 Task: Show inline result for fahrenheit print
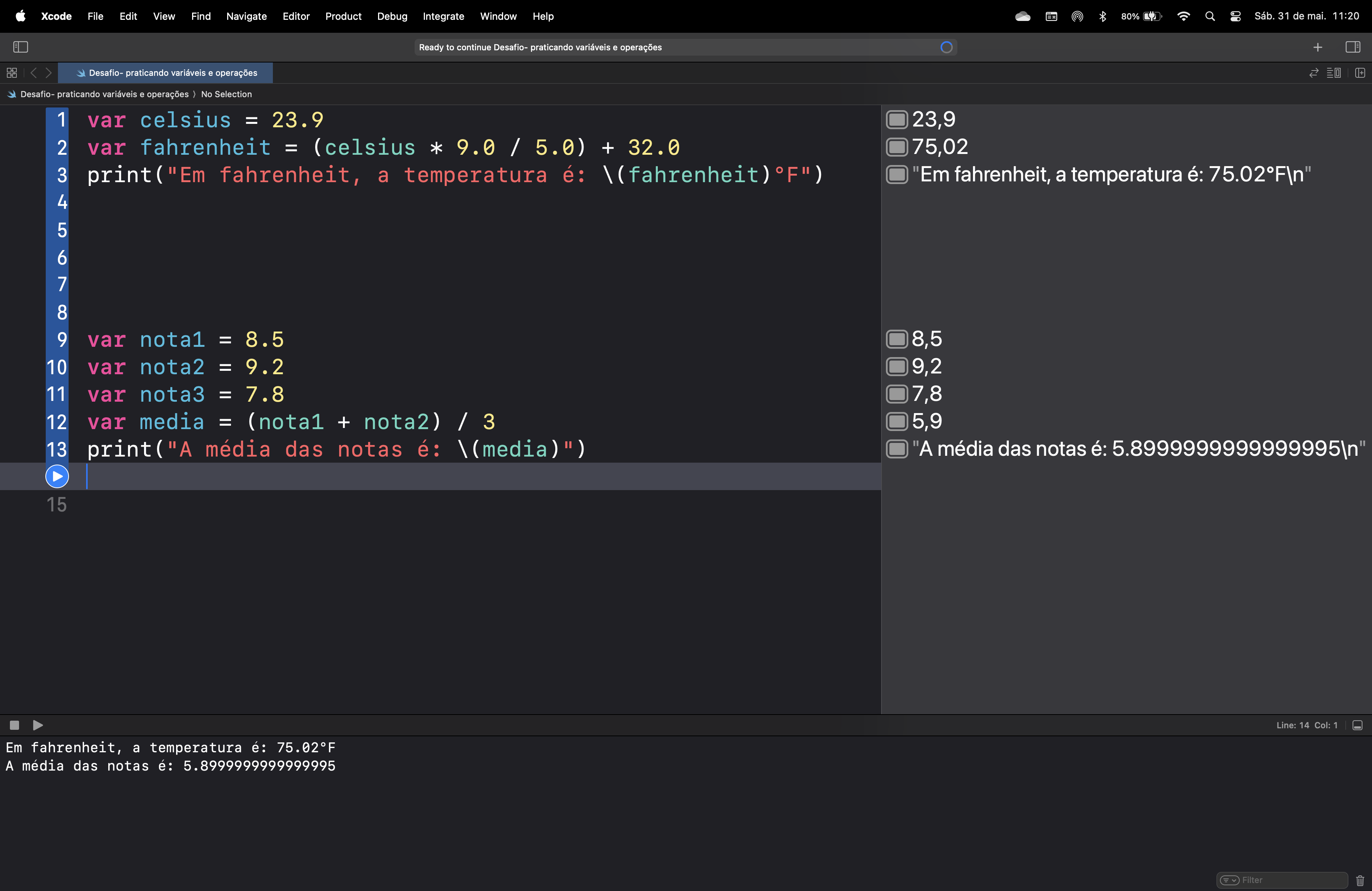tap(896, 174)
